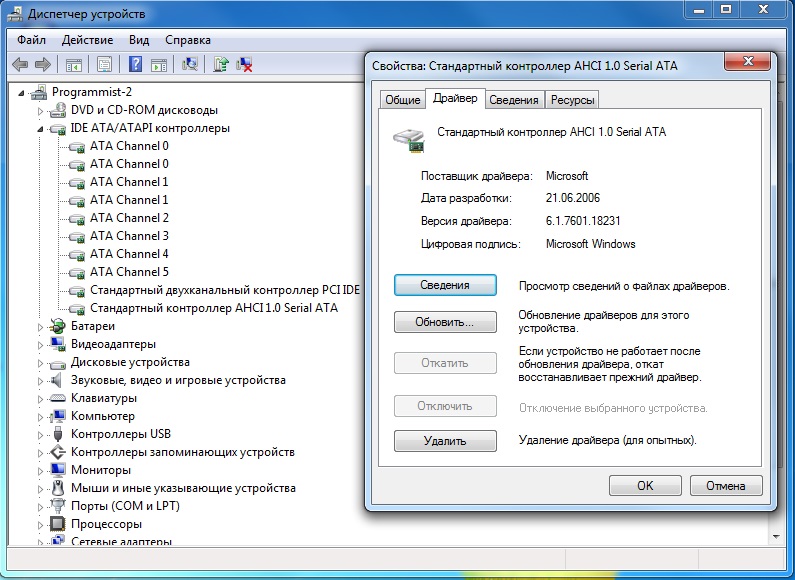Switch to the Сведения tab
Viewport: 795px width, 580px height.
click(515, 99)
